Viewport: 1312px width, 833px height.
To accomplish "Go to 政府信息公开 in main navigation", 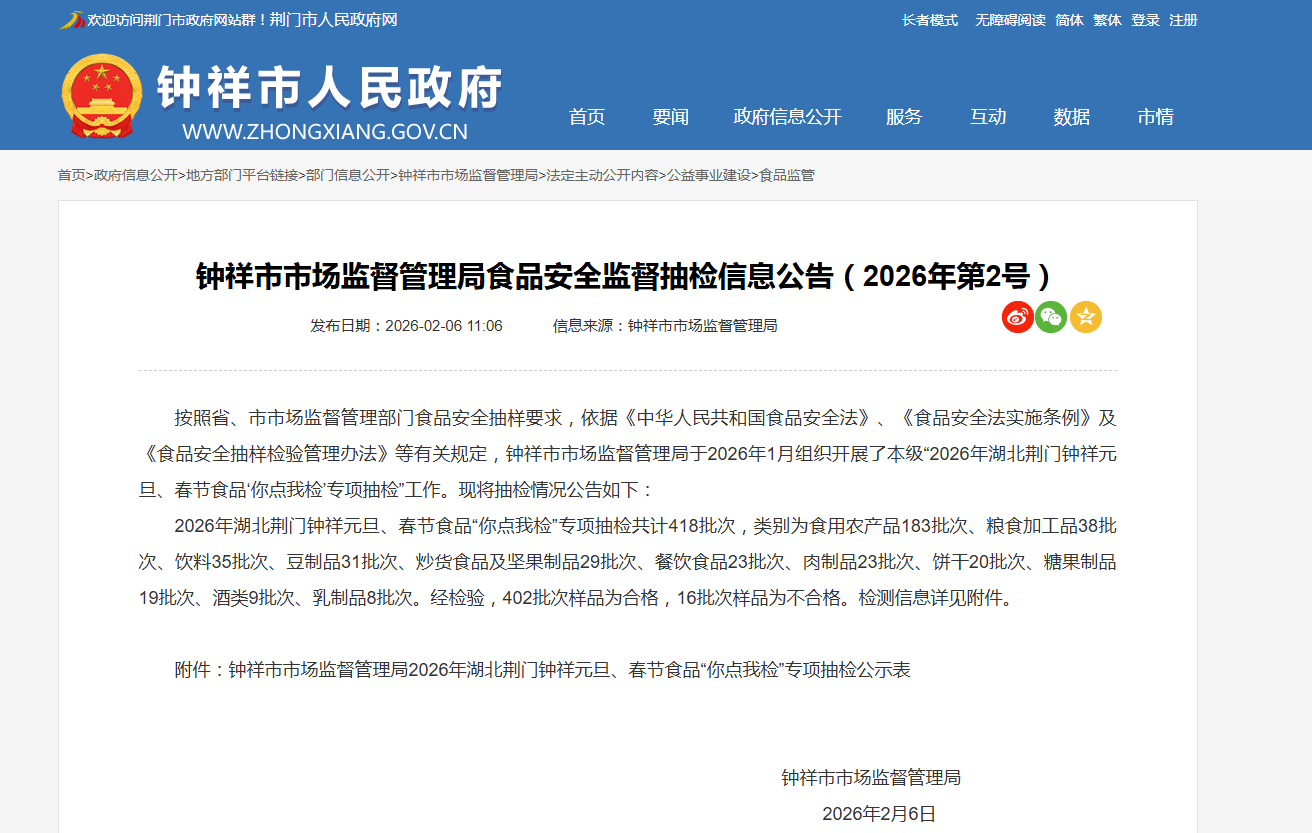I will tap(788, 117).
